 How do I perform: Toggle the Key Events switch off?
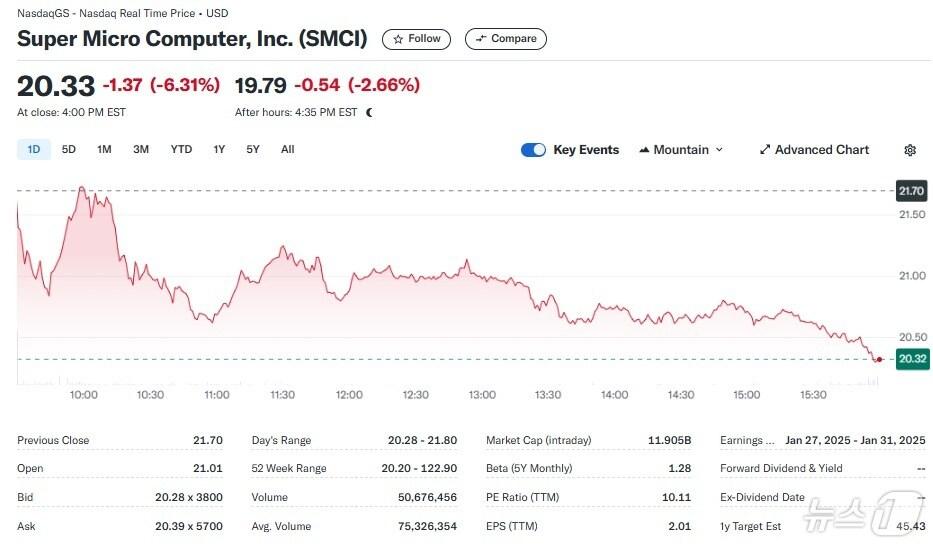533,150
